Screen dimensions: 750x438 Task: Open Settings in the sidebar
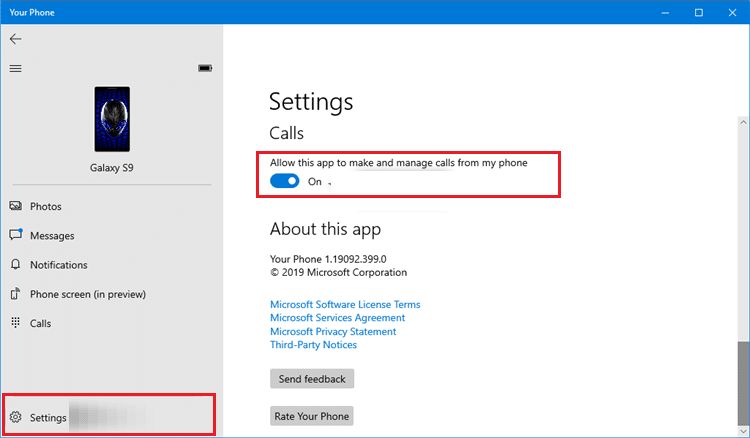[109, 415]
